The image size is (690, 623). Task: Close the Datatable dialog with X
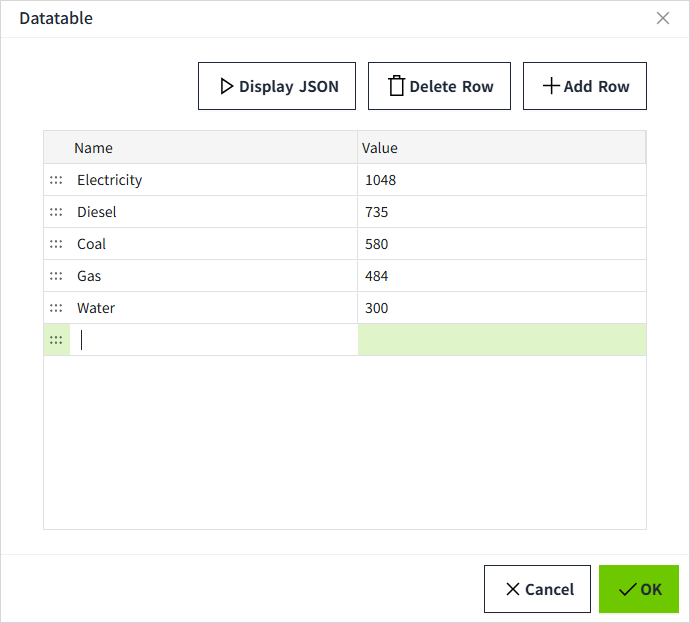(662, 18)
